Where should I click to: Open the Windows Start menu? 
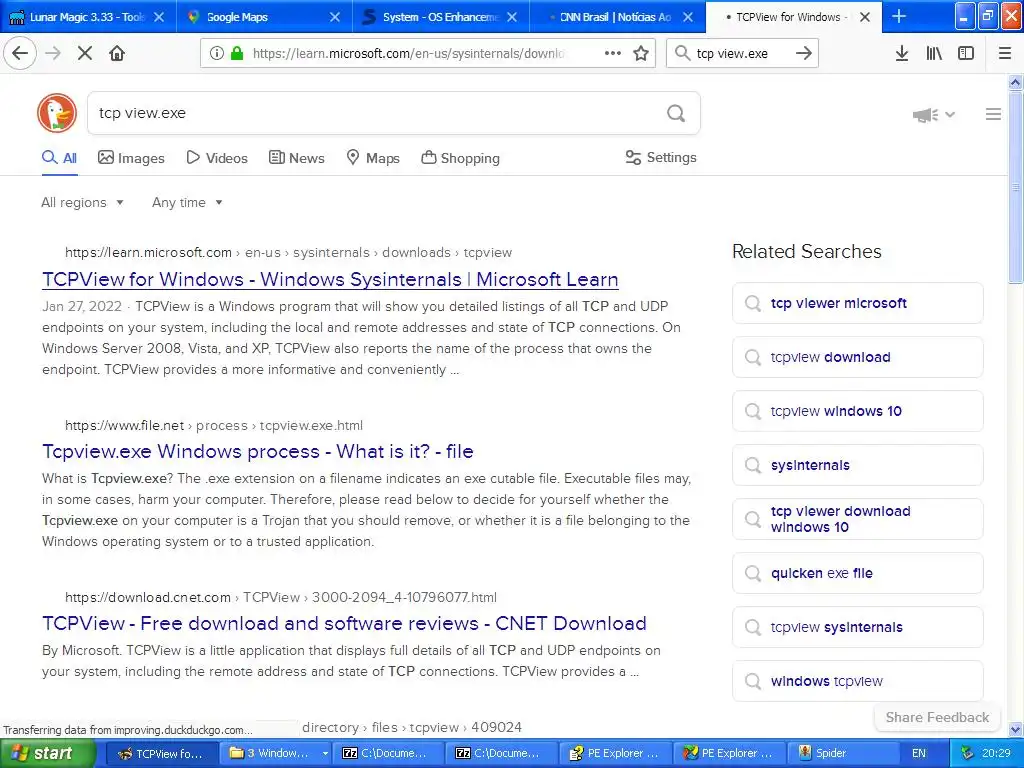pos(48,754)
